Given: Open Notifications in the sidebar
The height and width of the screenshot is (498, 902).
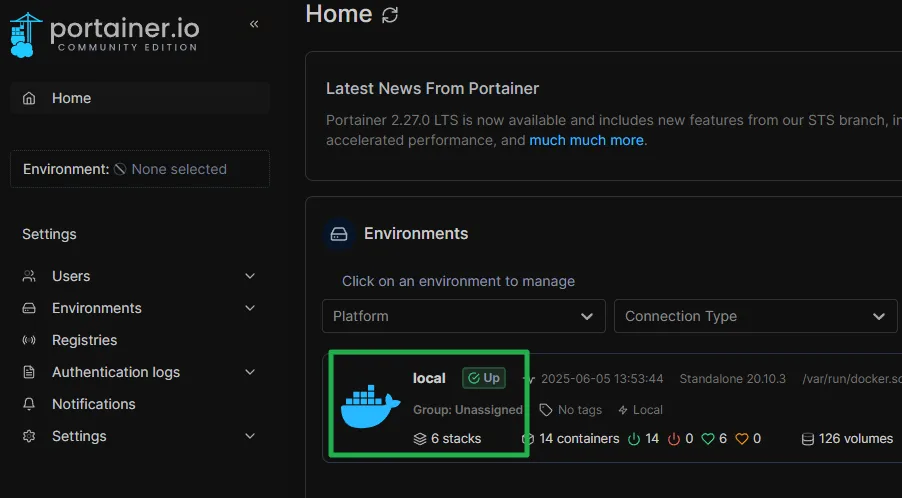Looking at the screenshot, I should 93,404.
